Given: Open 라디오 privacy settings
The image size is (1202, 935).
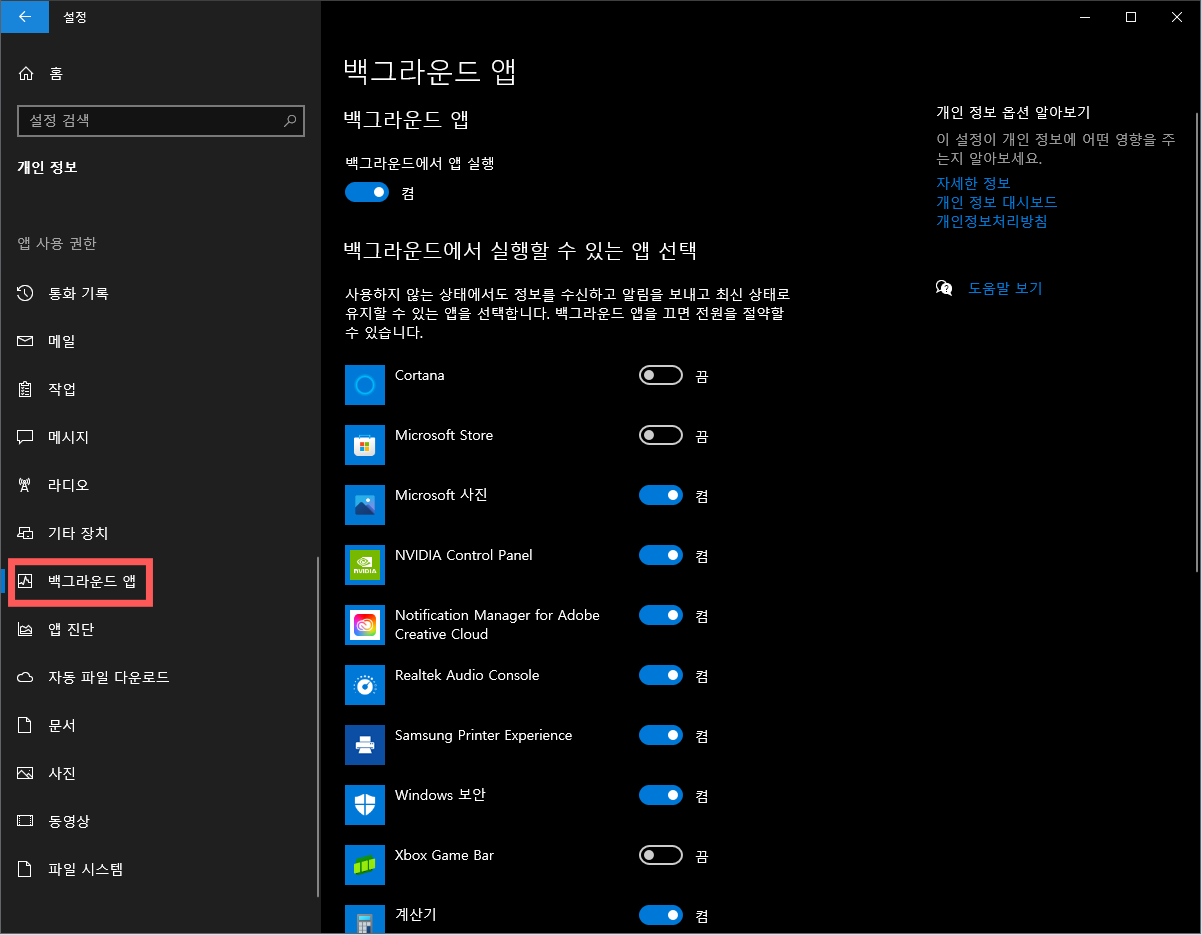Looking at the screenshot, I should (160, 485).
